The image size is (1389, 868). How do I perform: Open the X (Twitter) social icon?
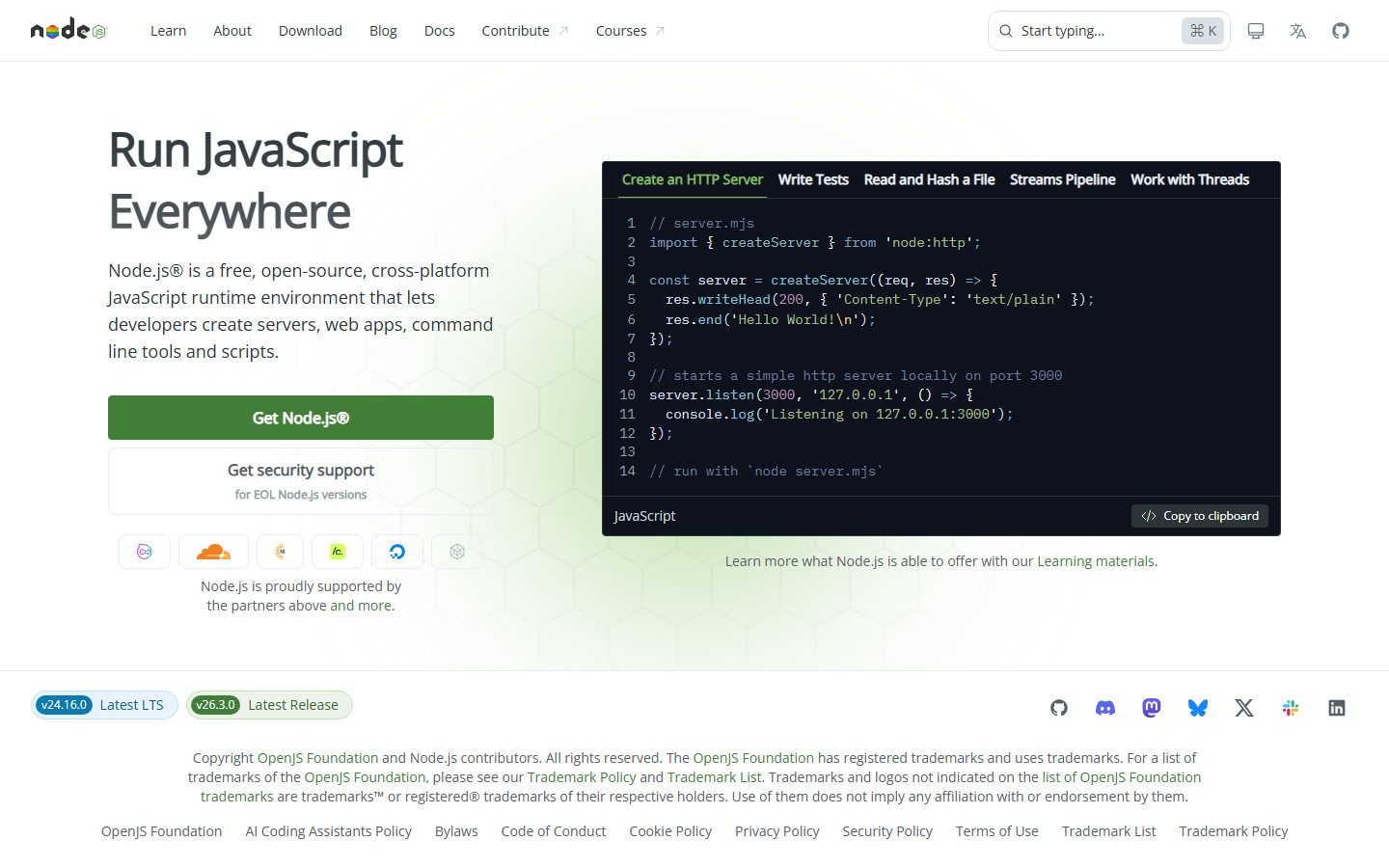(x=1244, y=708)
